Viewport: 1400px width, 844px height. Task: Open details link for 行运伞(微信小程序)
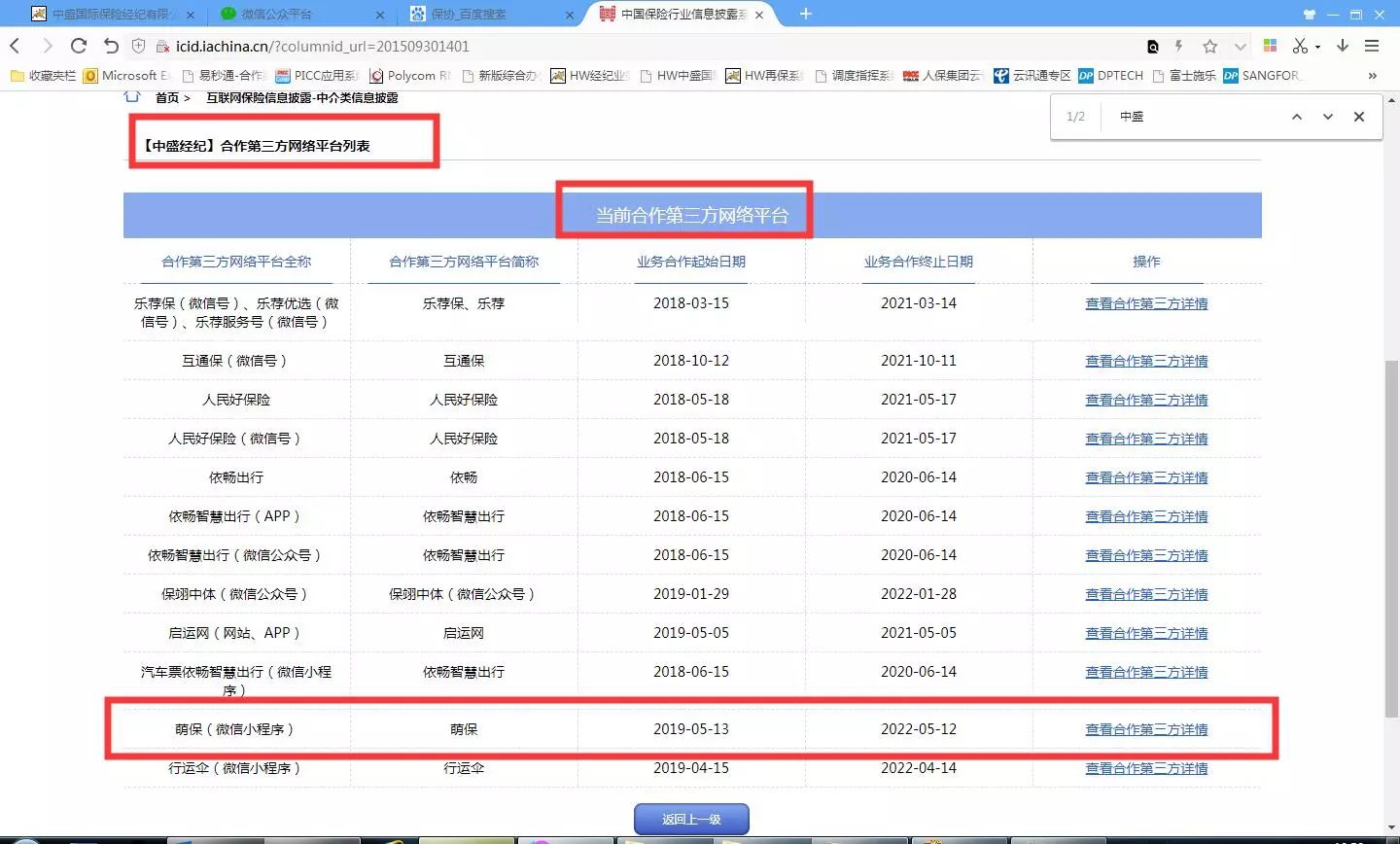[1146, 768]
